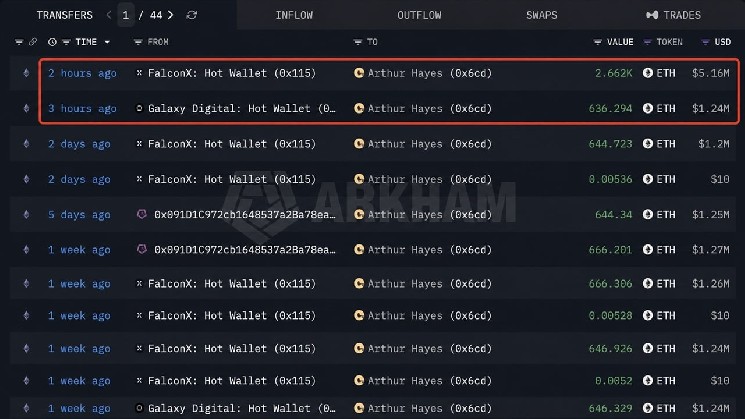Select the TRANSFERS tab
This screenshot has height=419, width=745.
(x=65, y=15)
